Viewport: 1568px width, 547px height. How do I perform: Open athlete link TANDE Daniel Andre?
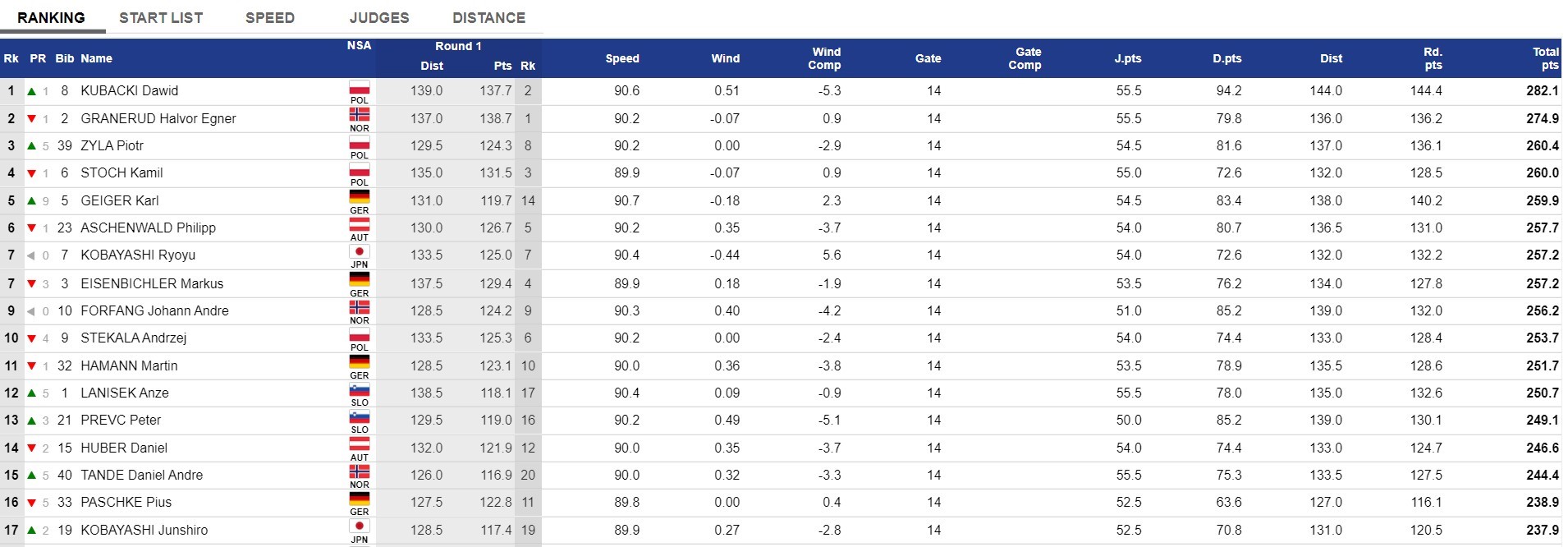pos(142,475)
